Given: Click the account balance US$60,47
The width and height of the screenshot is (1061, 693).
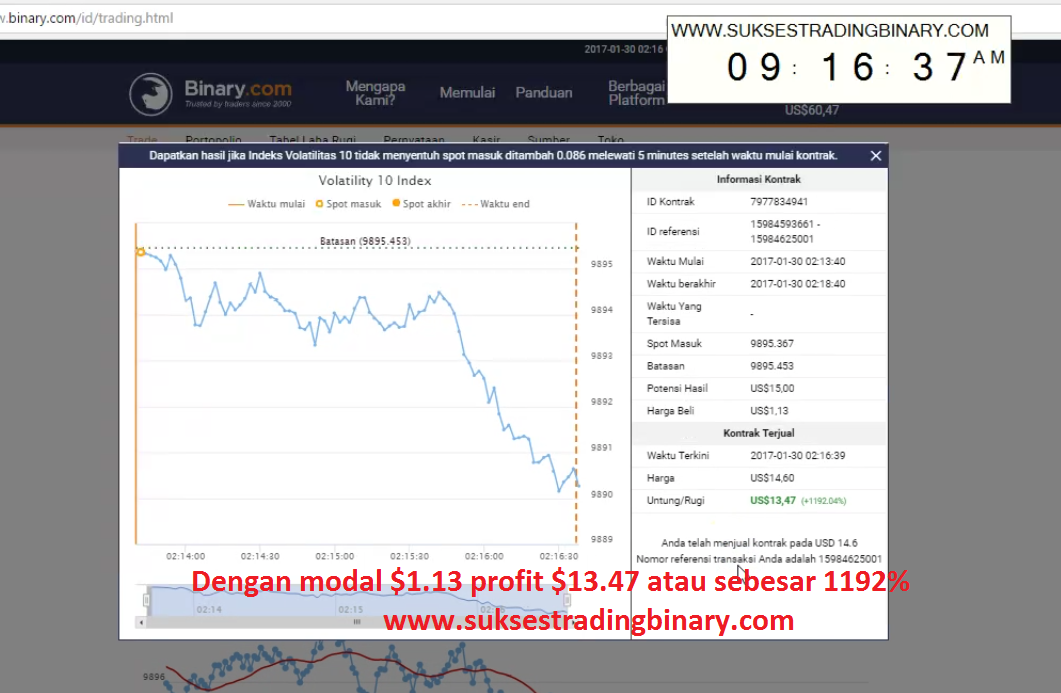Looking at the screenshot, I should (811, 110).
